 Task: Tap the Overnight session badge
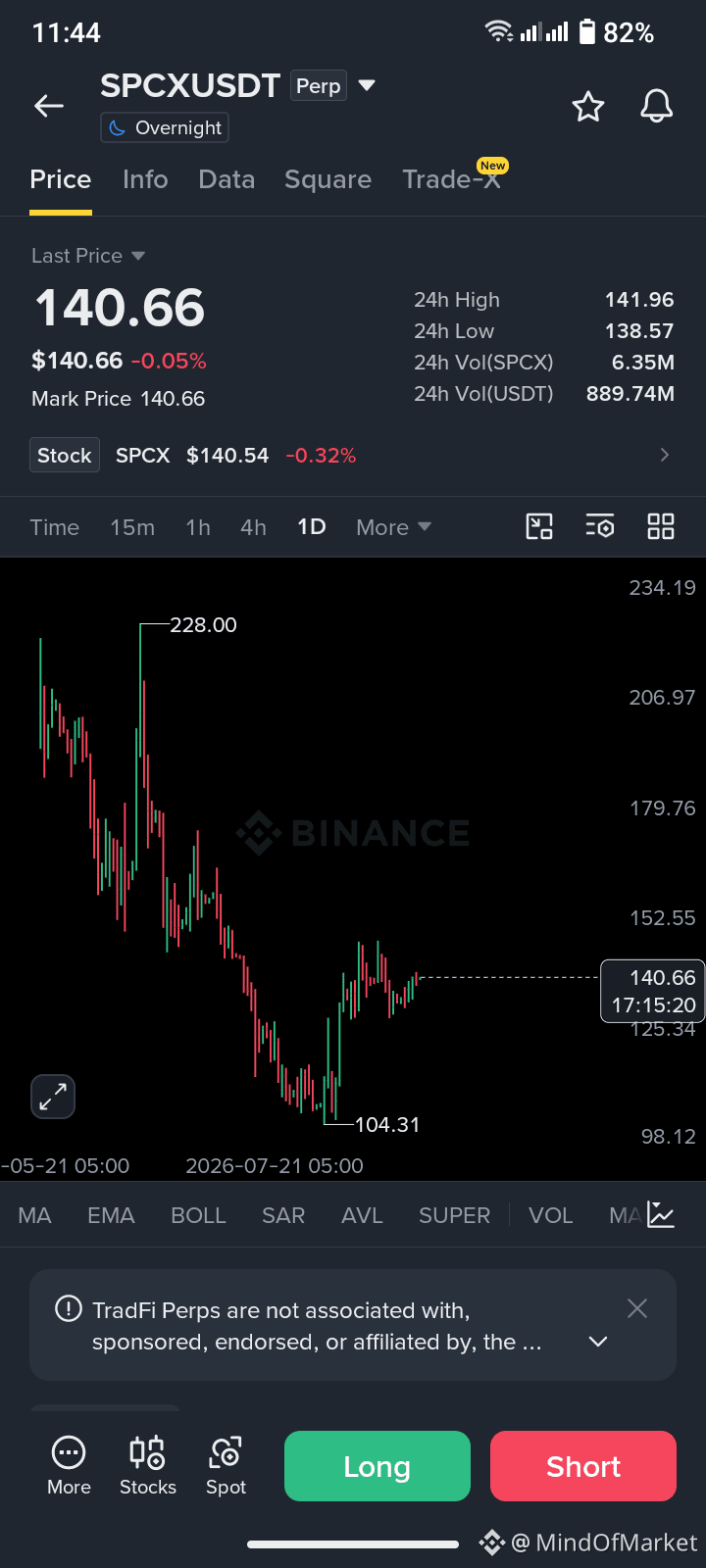(x=165, y=127)
